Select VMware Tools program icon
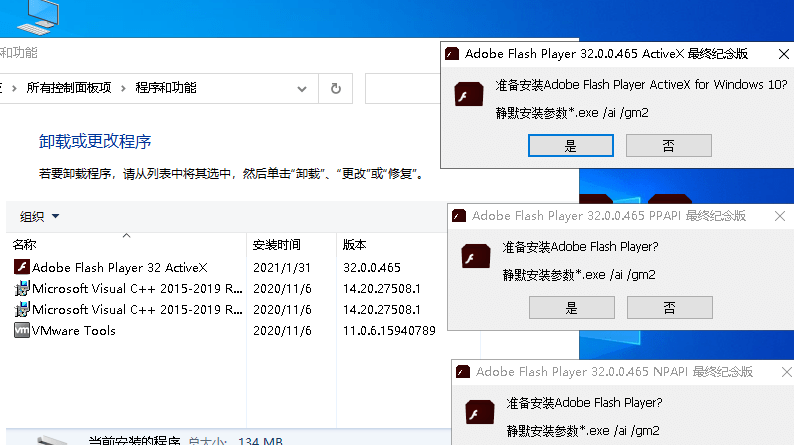 [22, 330]
